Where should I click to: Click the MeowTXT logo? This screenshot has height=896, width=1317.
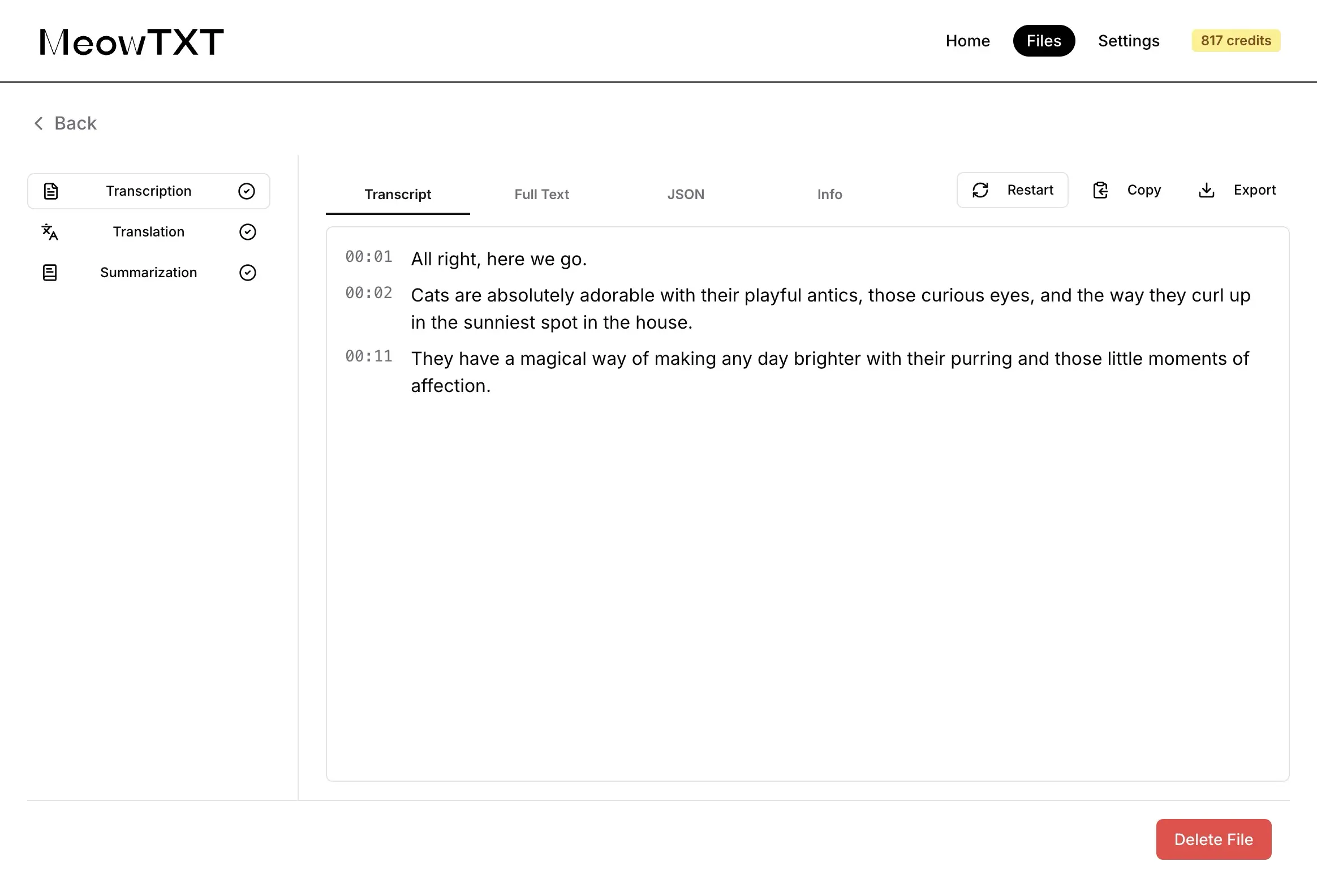pos(131,41)
